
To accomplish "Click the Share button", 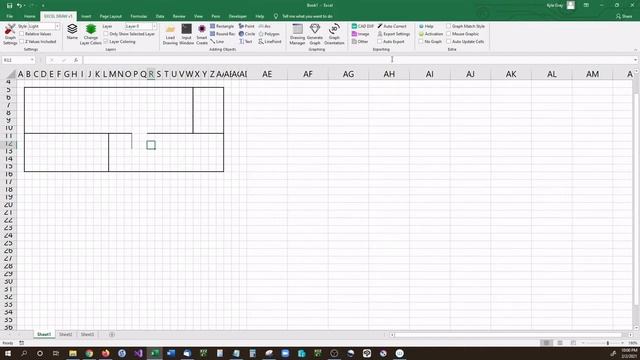I will coord(624,16).
